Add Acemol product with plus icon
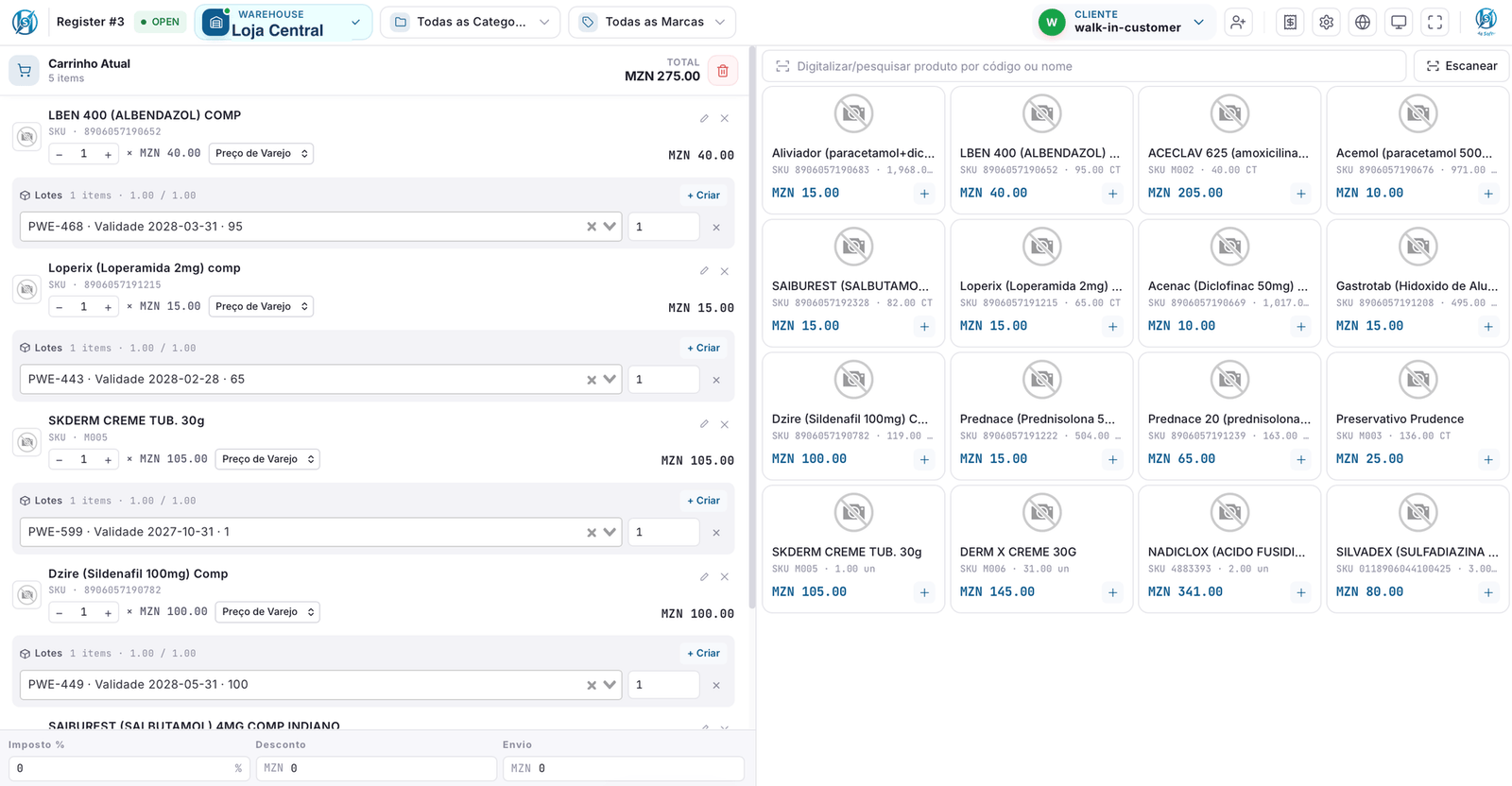 (1488, 194)
